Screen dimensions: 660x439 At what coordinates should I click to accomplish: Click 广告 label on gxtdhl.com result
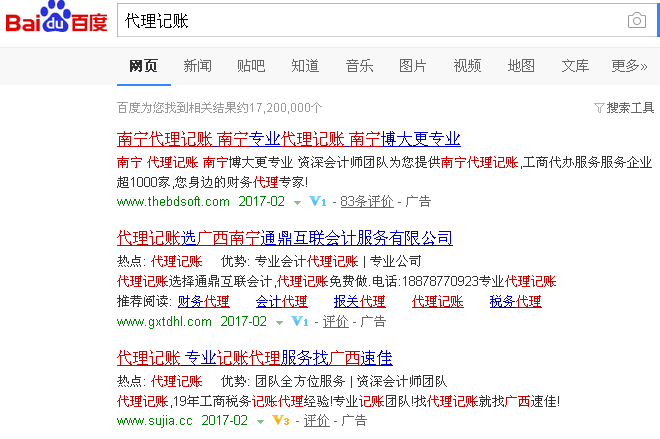pos(373,322)
